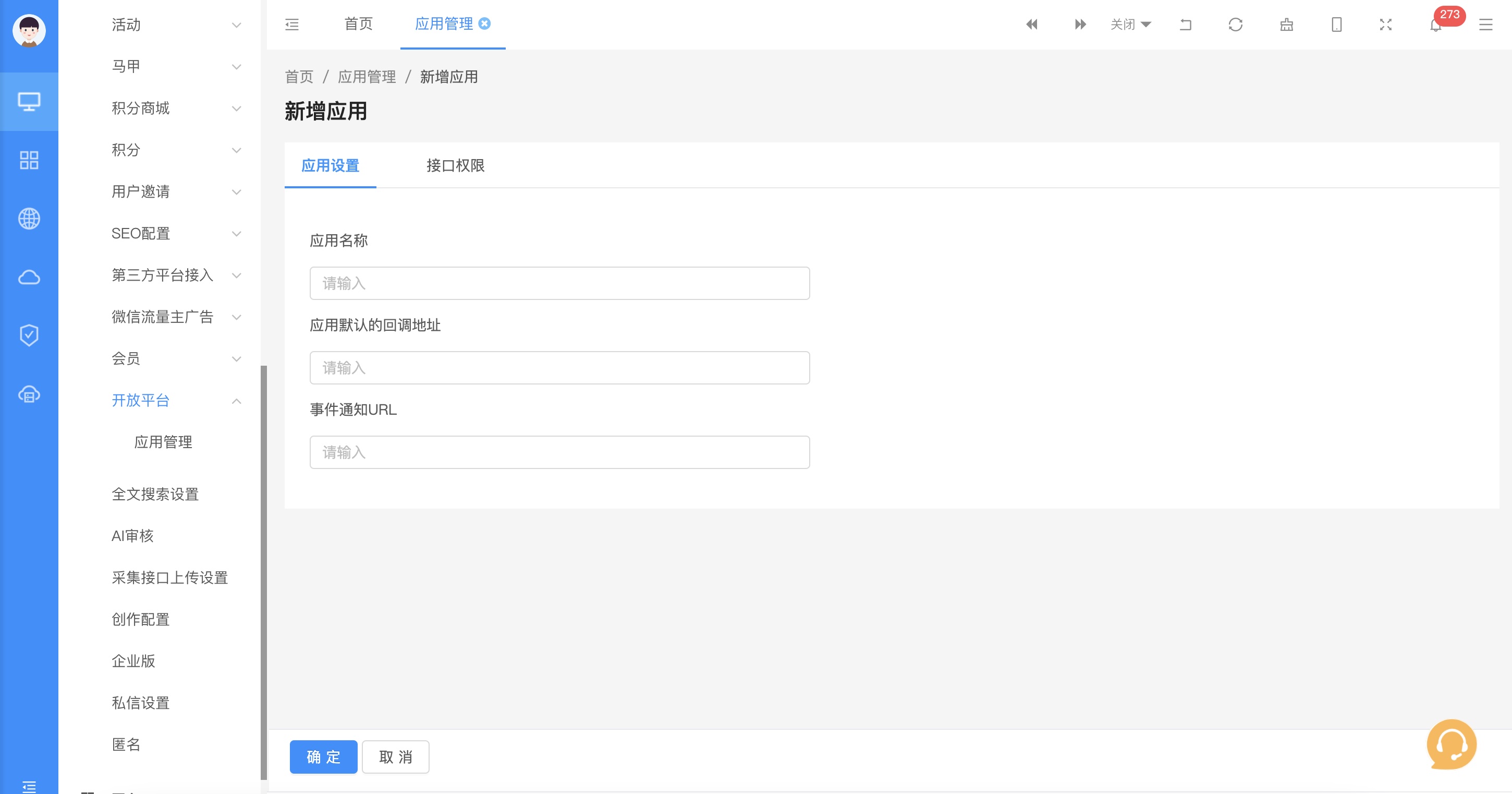1512x794 pixels.
Task: Open AI审核 in the sidebar
Action: (132, 536)
